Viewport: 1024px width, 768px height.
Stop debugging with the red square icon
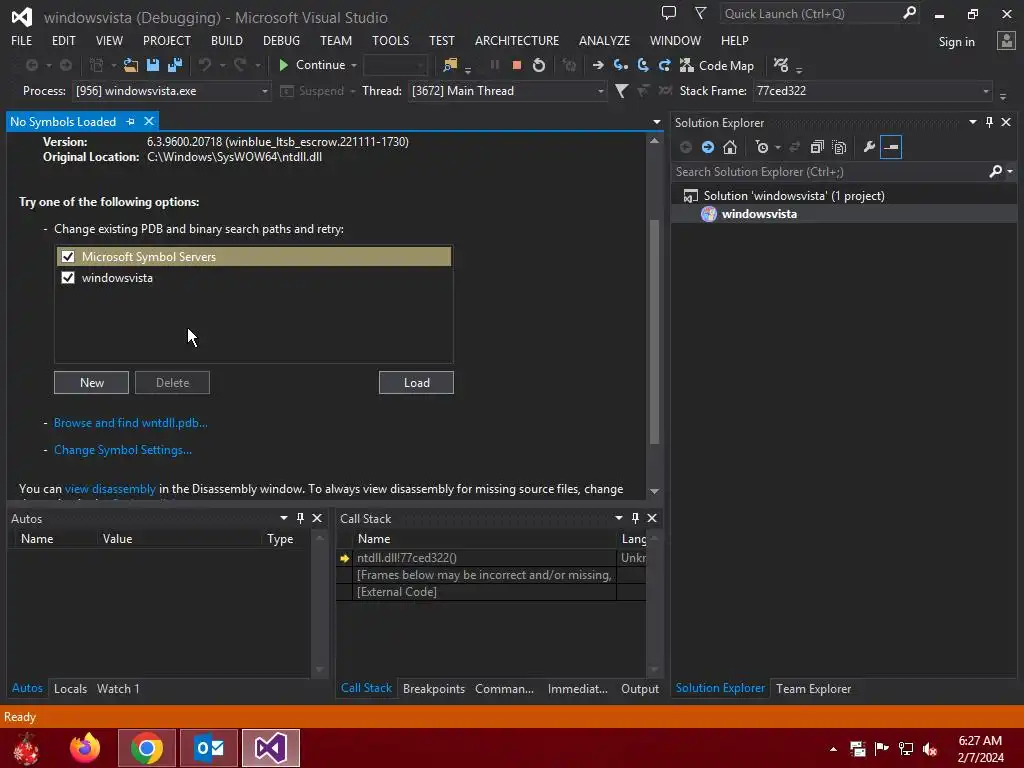(x=517, y=65)
